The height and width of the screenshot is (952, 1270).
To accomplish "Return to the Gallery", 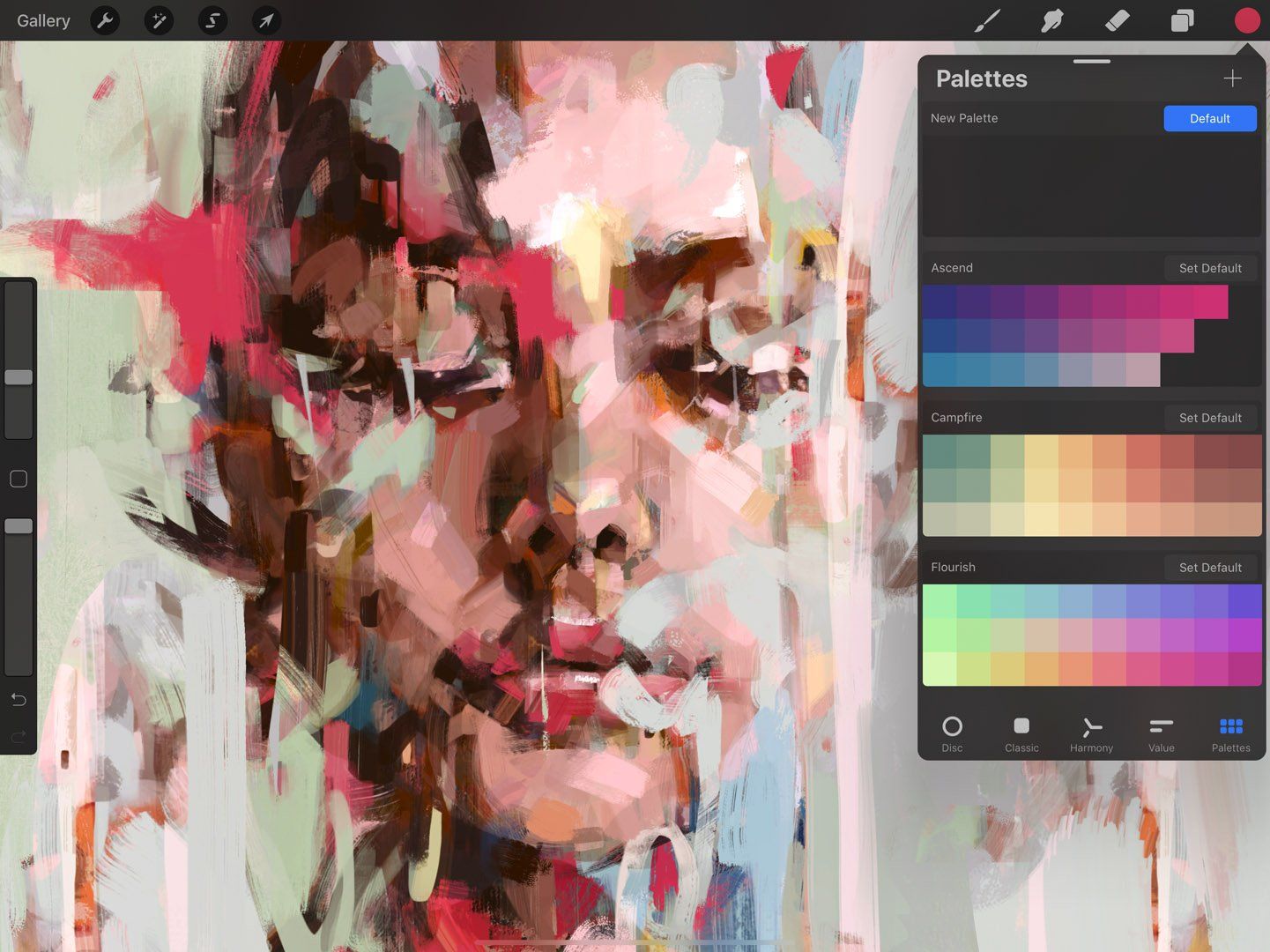I will [x=42, y=20].
